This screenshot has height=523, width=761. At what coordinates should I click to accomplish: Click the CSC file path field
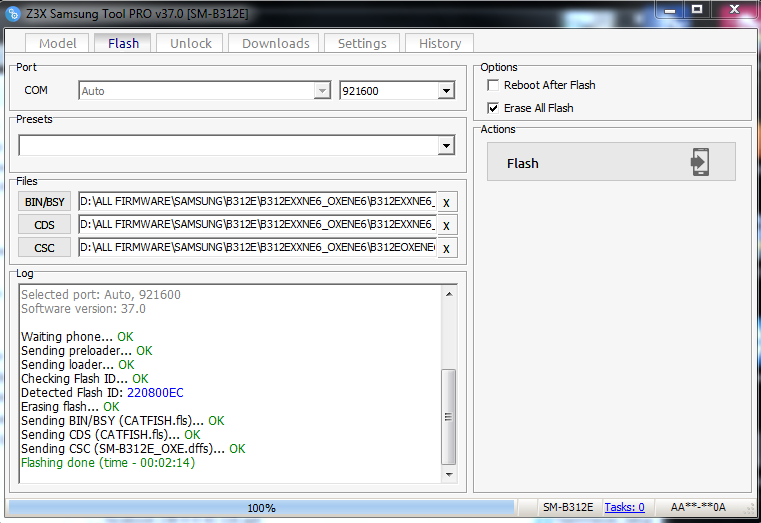[257, 247]
